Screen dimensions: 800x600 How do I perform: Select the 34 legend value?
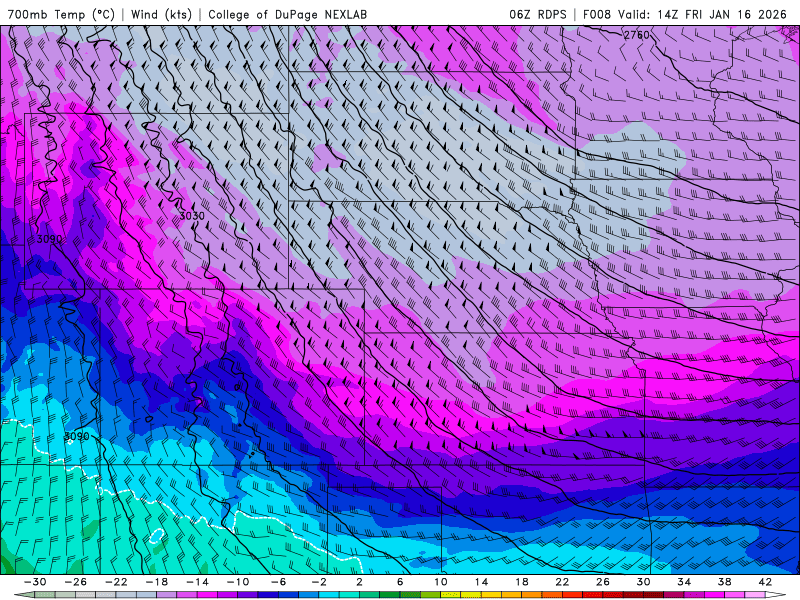(684, 582)
